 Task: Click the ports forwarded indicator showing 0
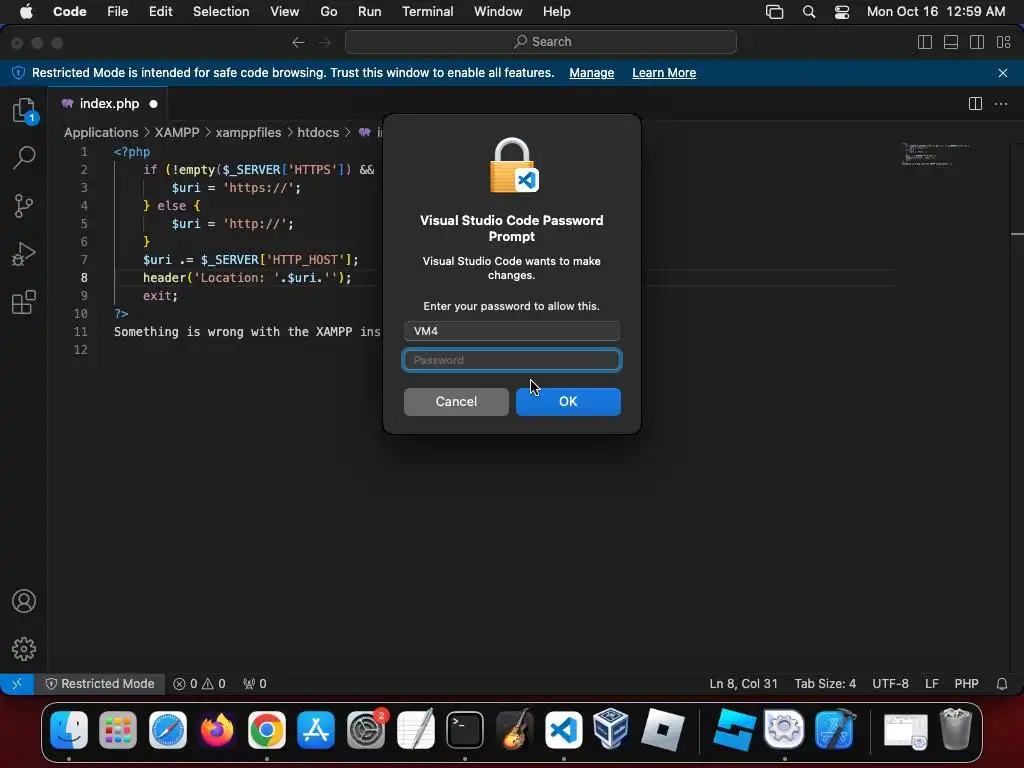255,684
